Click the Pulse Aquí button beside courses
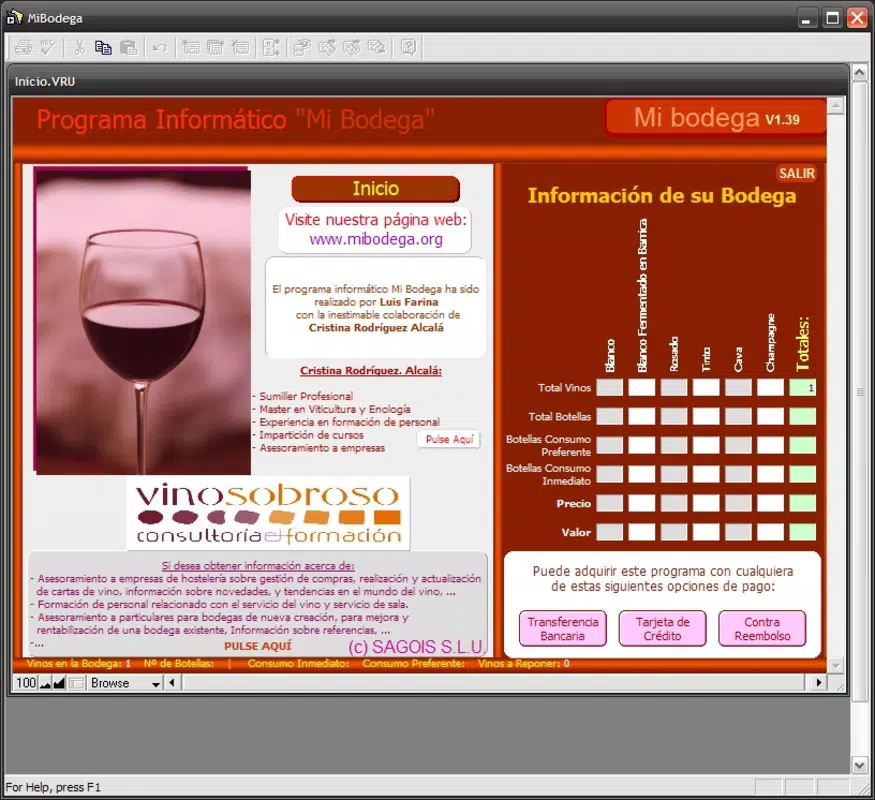Screen dimensions: 875x800 [x=449, y=440]
